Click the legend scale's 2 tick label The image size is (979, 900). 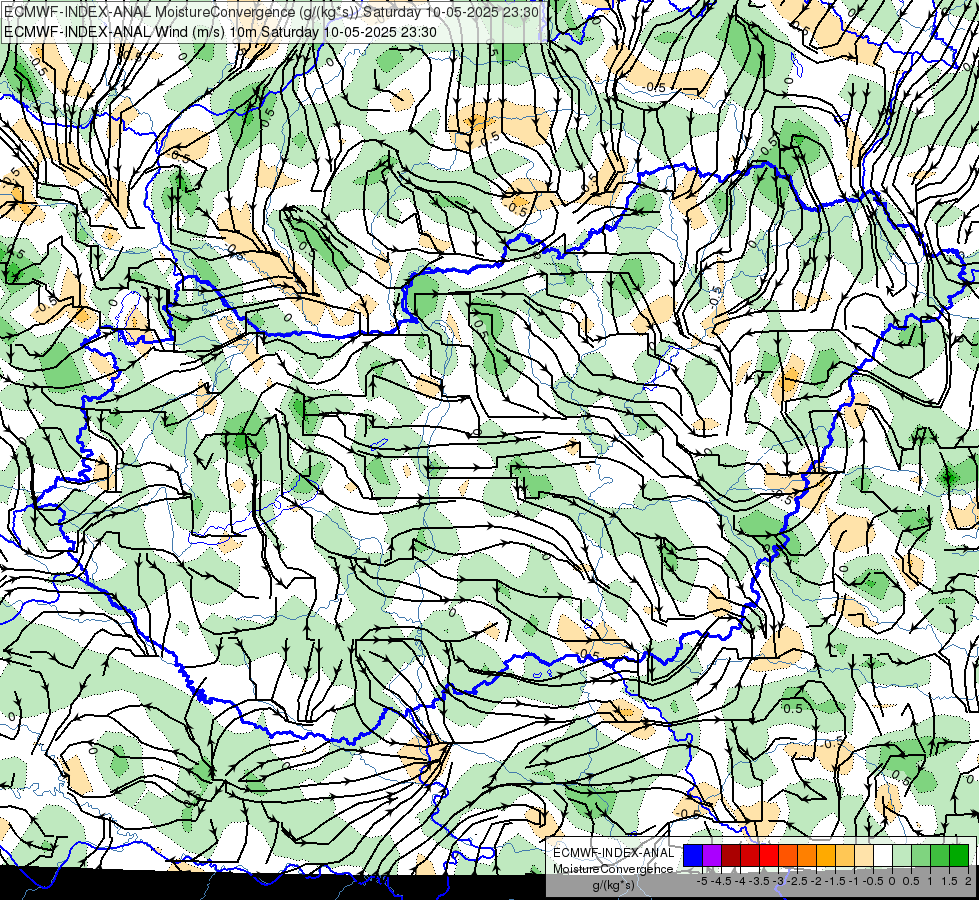[x=968, y=881]
